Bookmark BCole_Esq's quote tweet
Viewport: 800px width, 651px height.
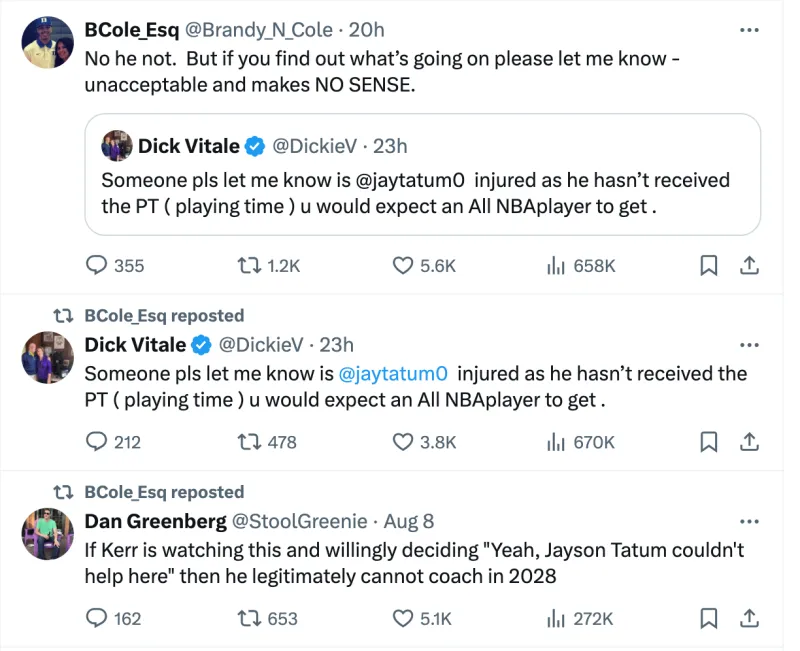coord(708,265)
